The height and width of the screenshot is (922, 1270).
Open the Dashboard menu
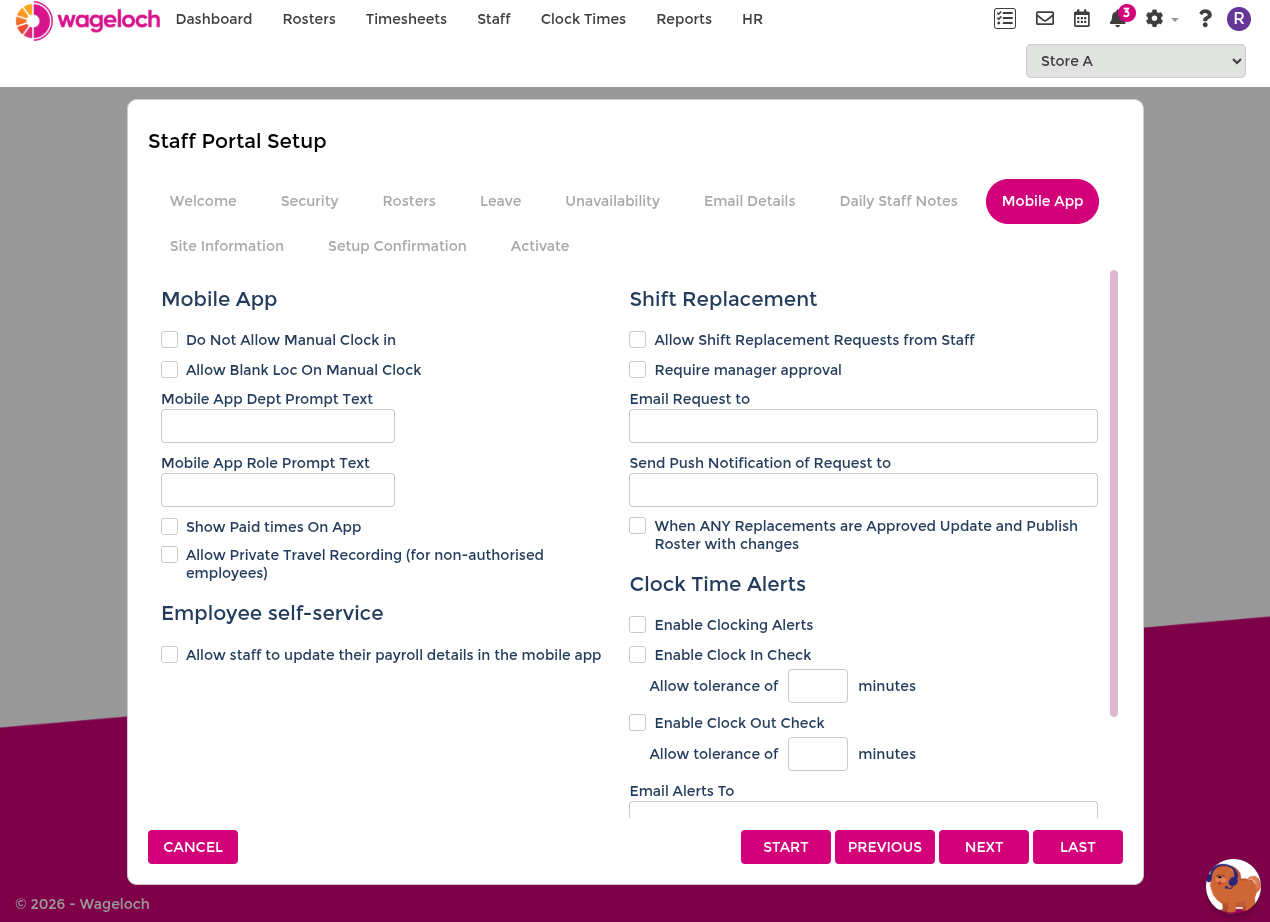coord(214,19)
